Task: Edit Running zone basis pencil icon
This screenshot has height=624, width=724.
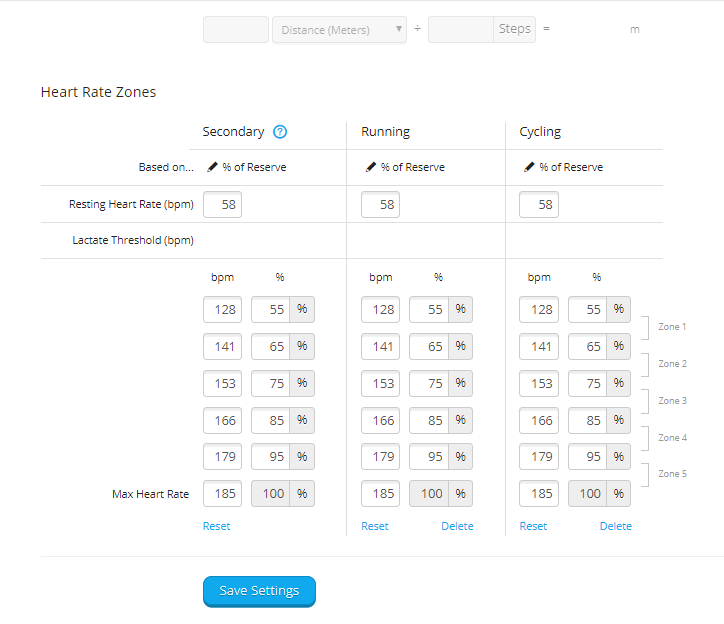Action: tap(370, 167)
